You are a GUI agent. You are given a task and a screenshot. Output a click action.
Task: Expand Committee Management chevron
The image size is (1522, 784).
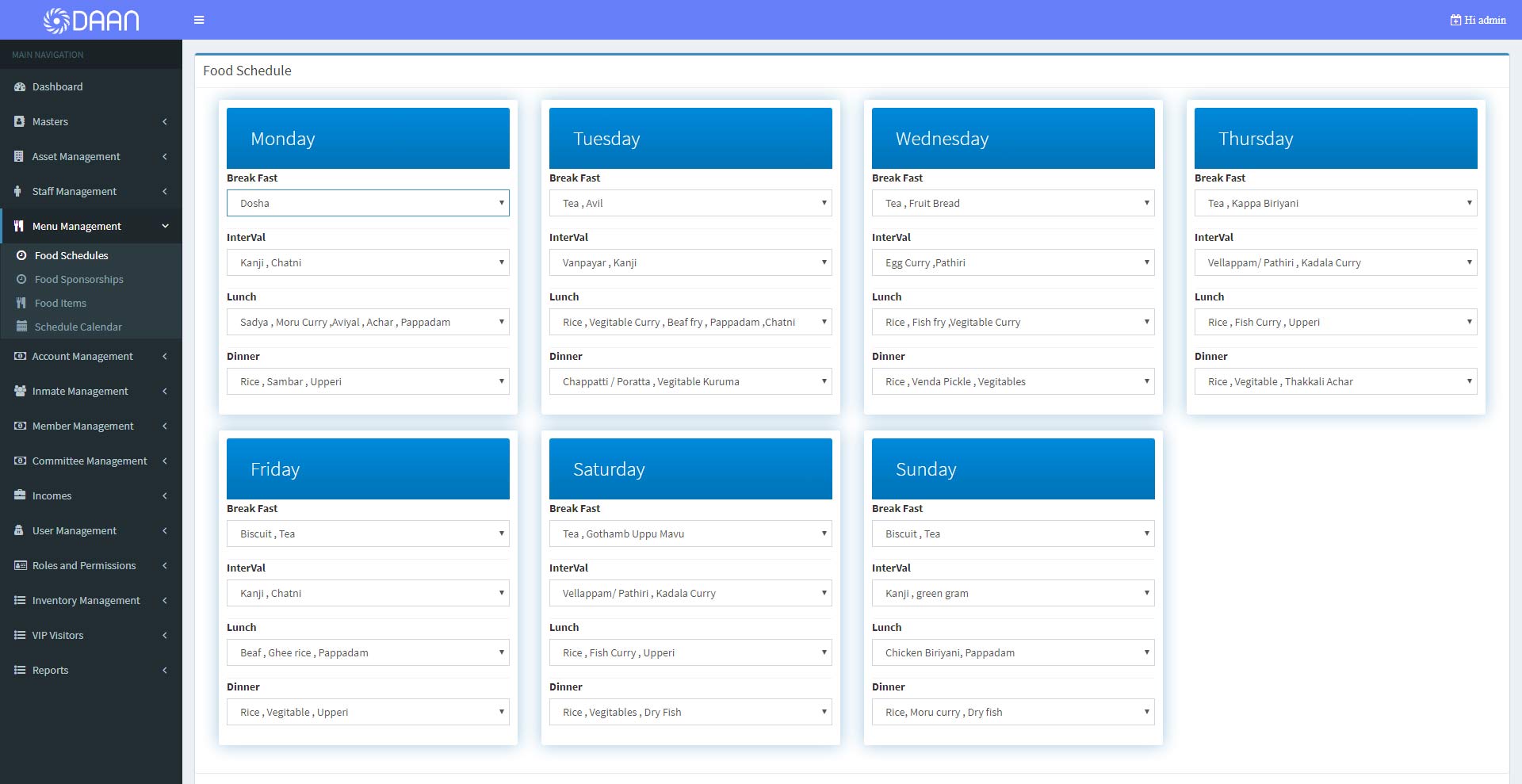tap(165, 461)
